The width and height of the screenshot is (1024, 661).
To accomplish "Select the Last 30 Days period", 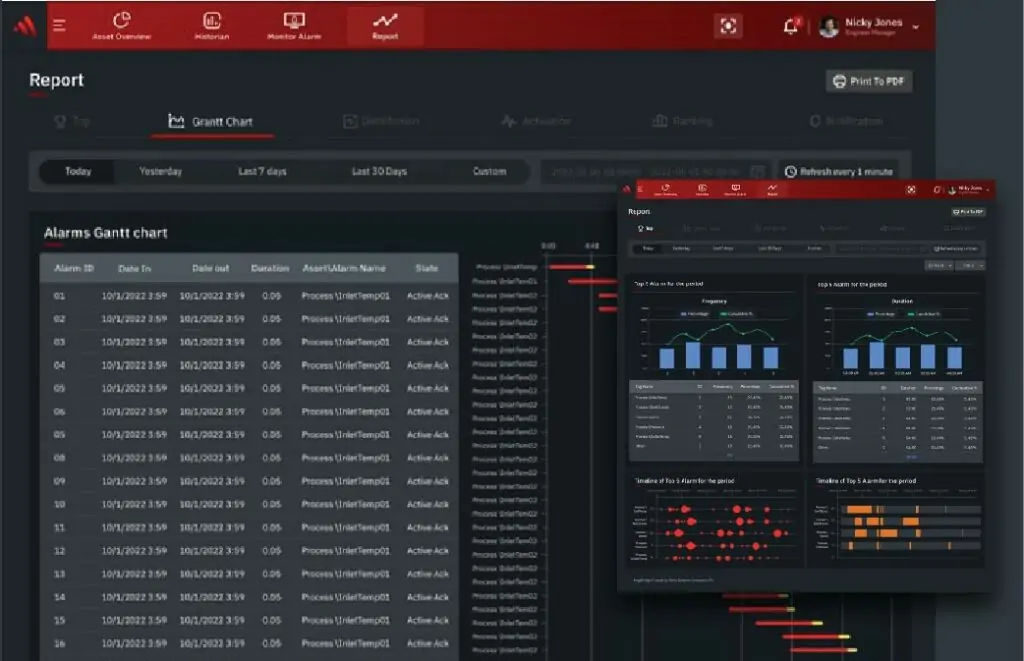I will pyautogui.click(x=379, y=172).
